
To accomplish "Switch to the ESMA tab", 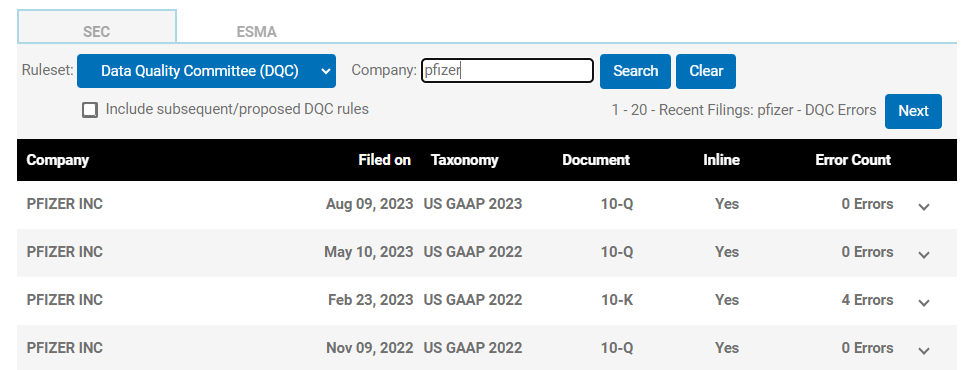I will coord(256,32).
